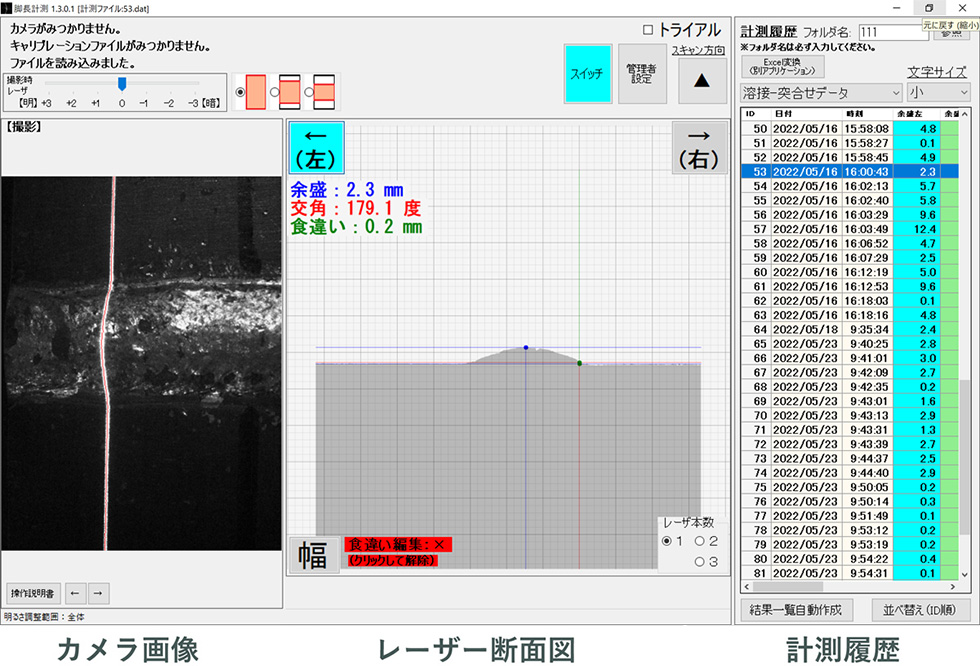Click the right (右) arrow button
980x666 pixels.
click(x=699, y=147)
